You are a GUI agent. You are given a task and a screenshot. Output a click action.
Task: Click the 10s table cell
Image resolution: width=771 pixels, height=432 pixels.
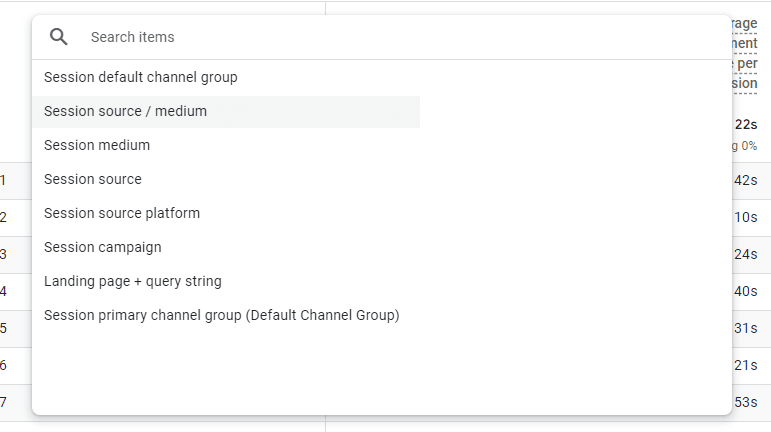pyautogui.click(x=746, y=217)
